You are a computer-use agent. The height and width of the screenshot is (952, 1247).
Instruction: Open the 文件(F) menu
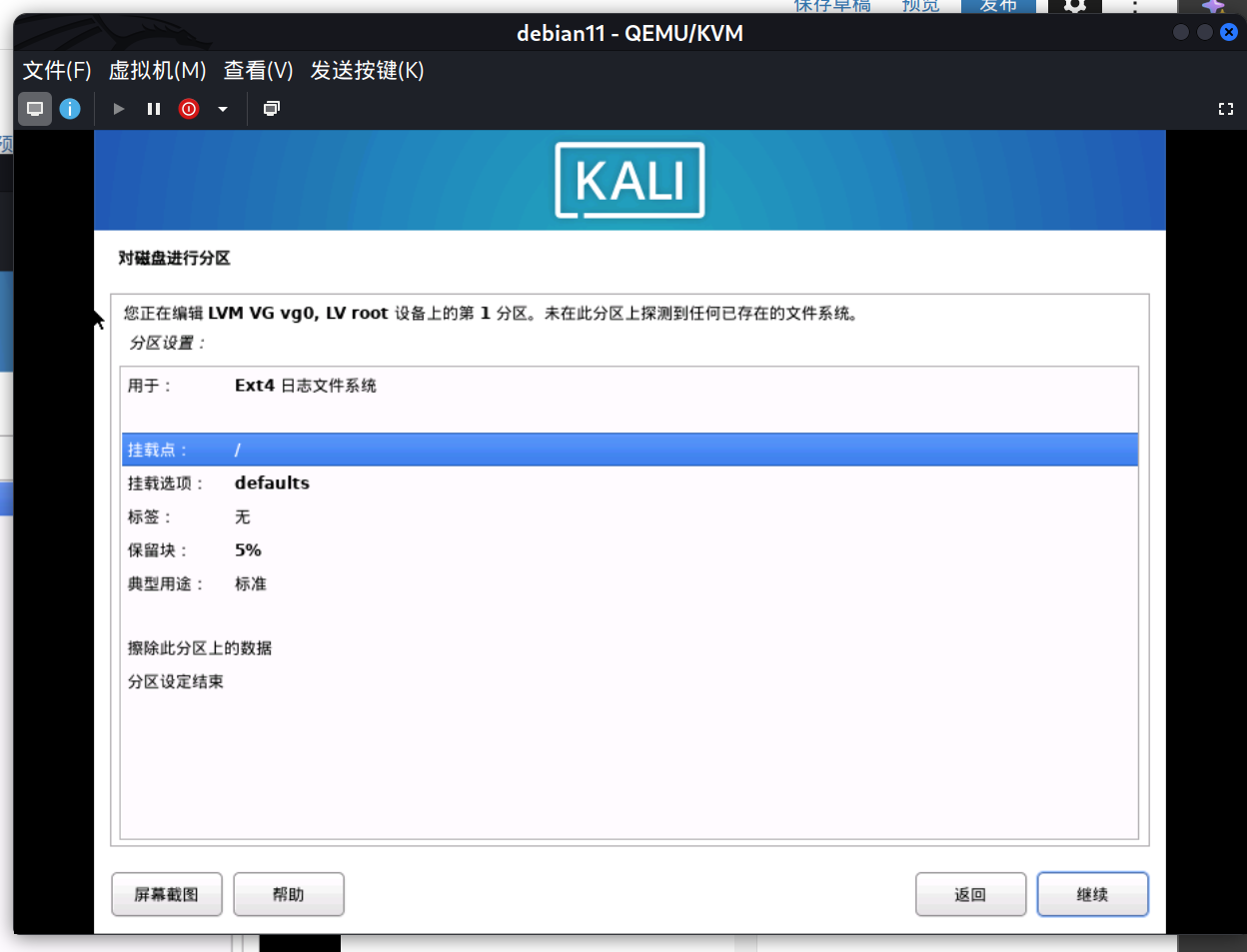click(57, 71)
